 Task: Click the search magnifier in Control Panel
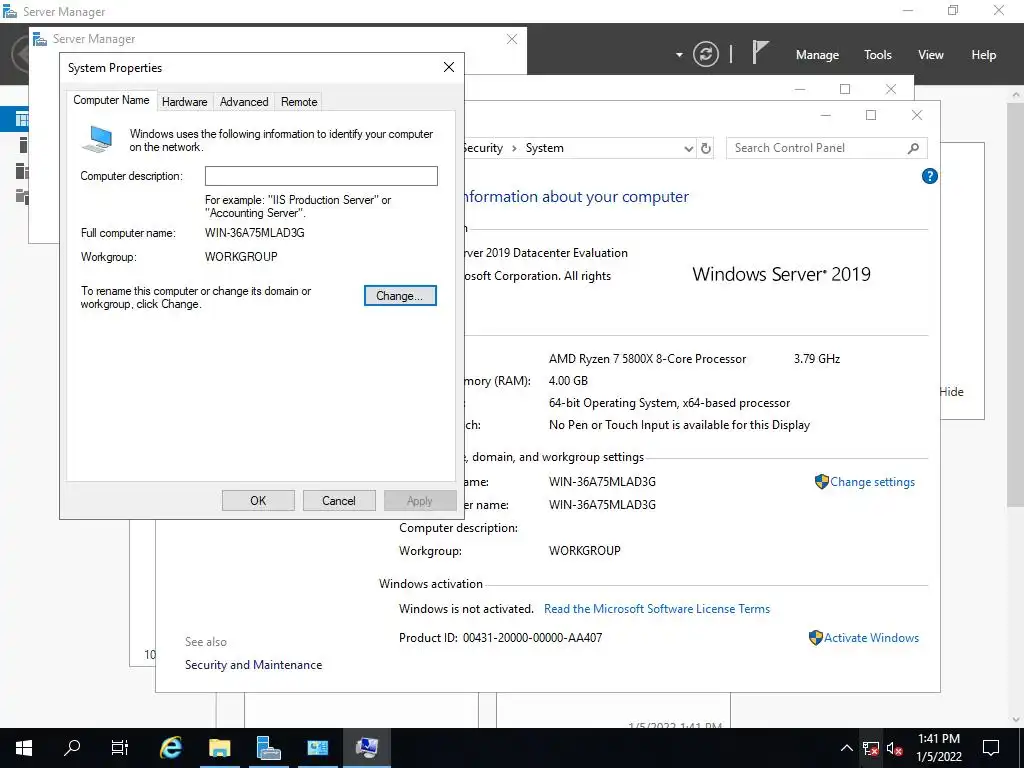913,148
